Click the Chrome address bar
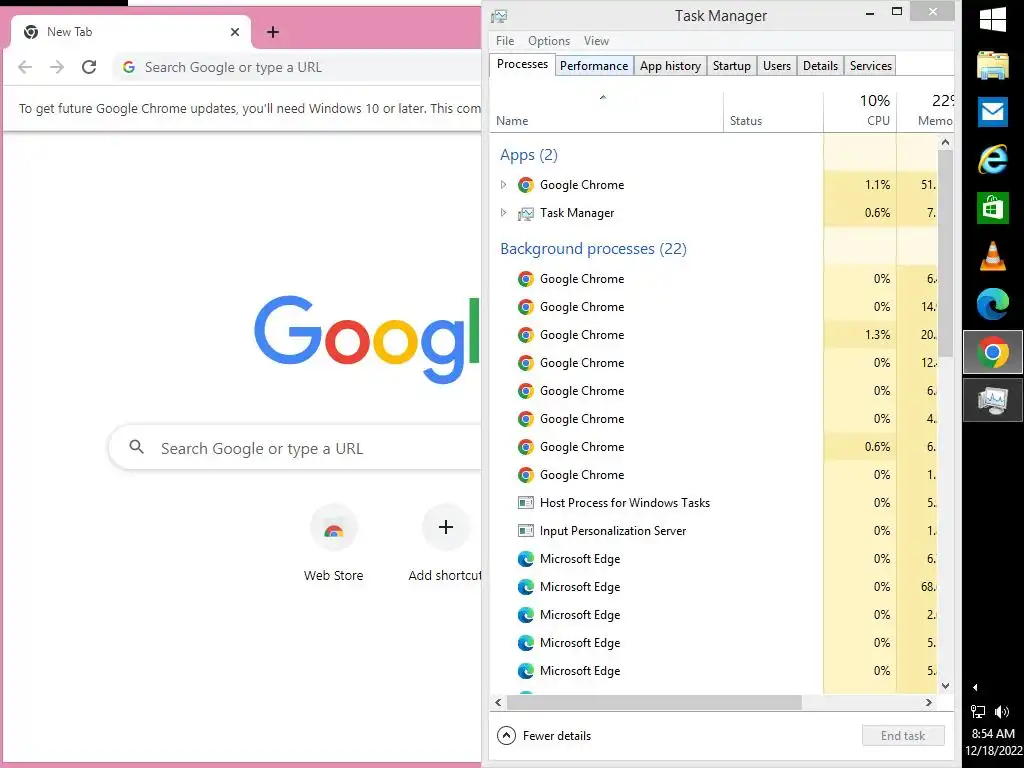1024x768 pixels. (297, 67)
